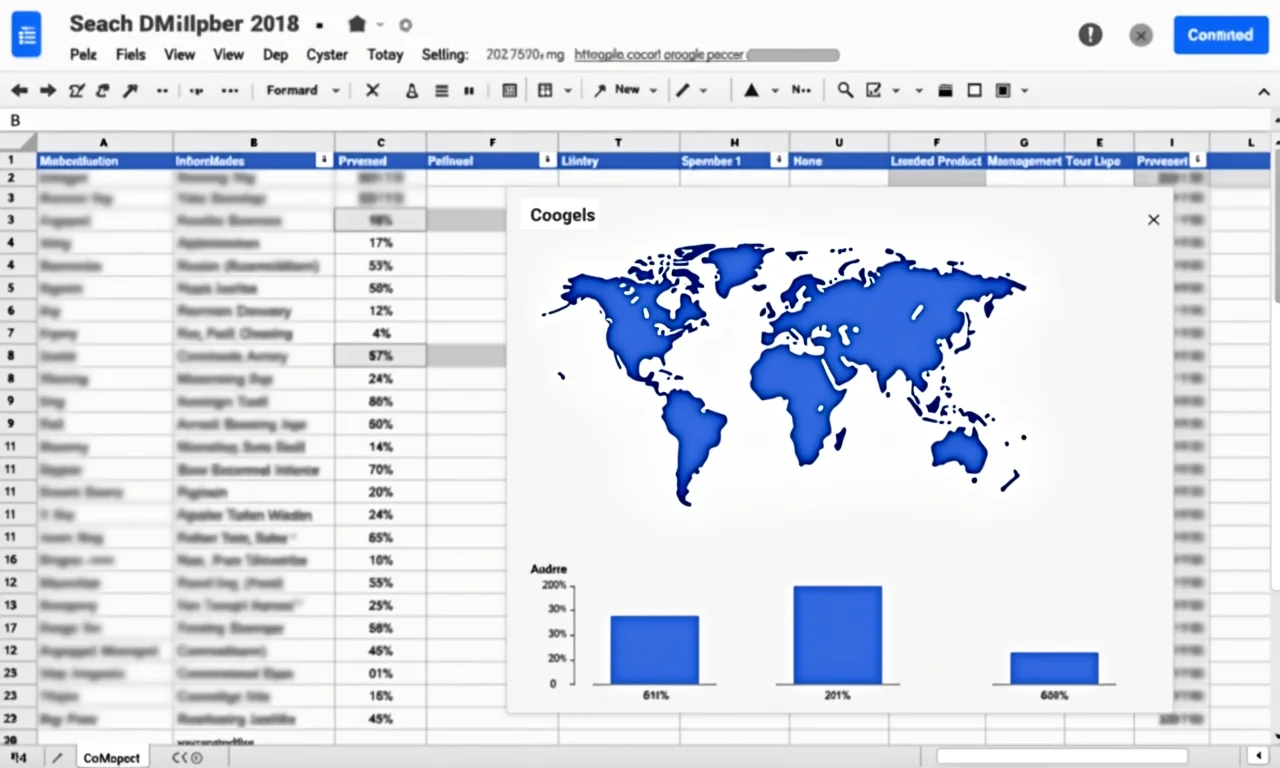The width and height of the screenshot is (1280, 768).
Task: Click the exclamation alert icon
Action: tap(1090, 35)
